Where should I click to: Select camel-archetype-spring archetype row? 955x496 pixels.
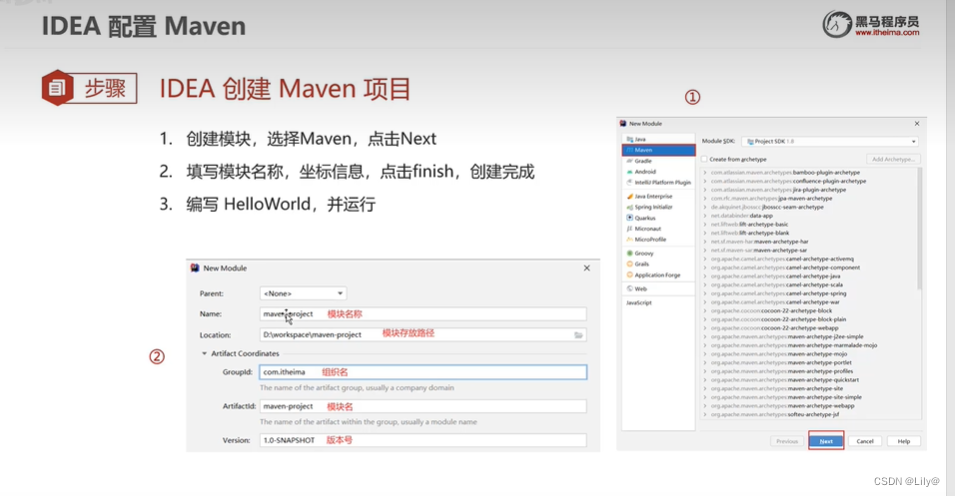point(810,294)
